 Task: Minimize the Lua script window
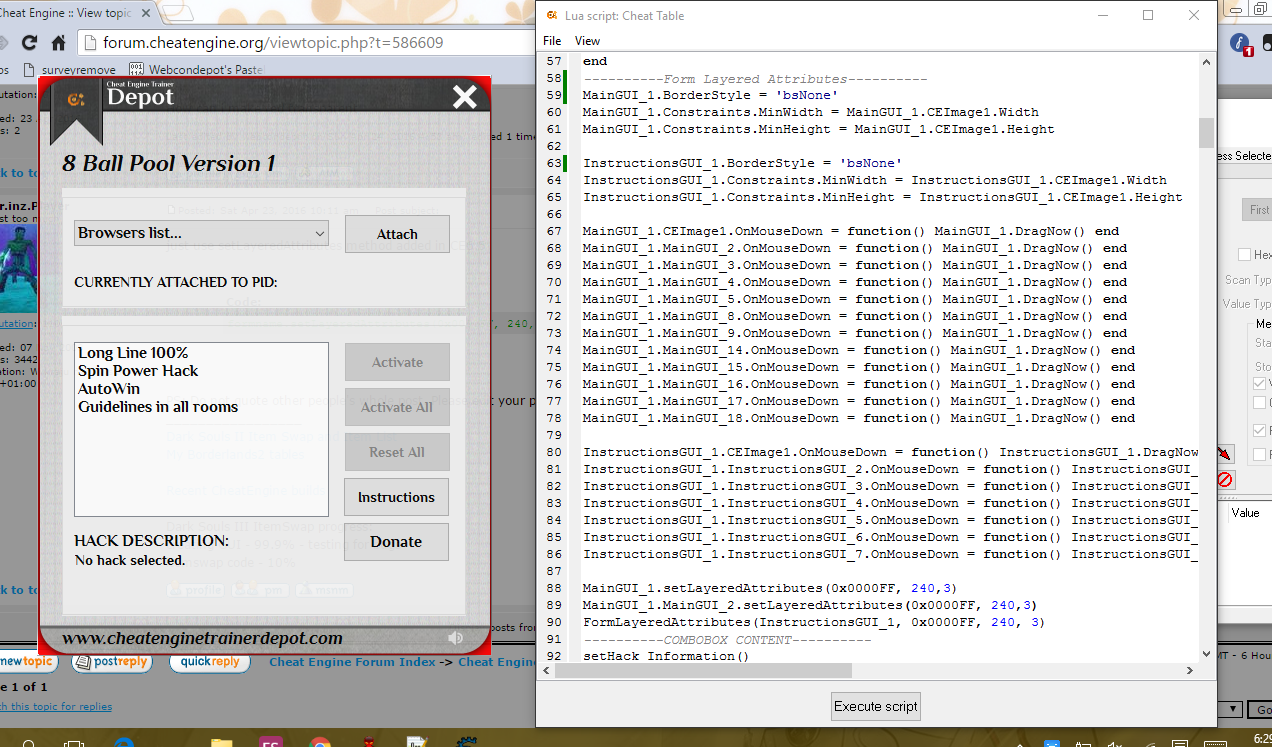(x=1103, y=15)
